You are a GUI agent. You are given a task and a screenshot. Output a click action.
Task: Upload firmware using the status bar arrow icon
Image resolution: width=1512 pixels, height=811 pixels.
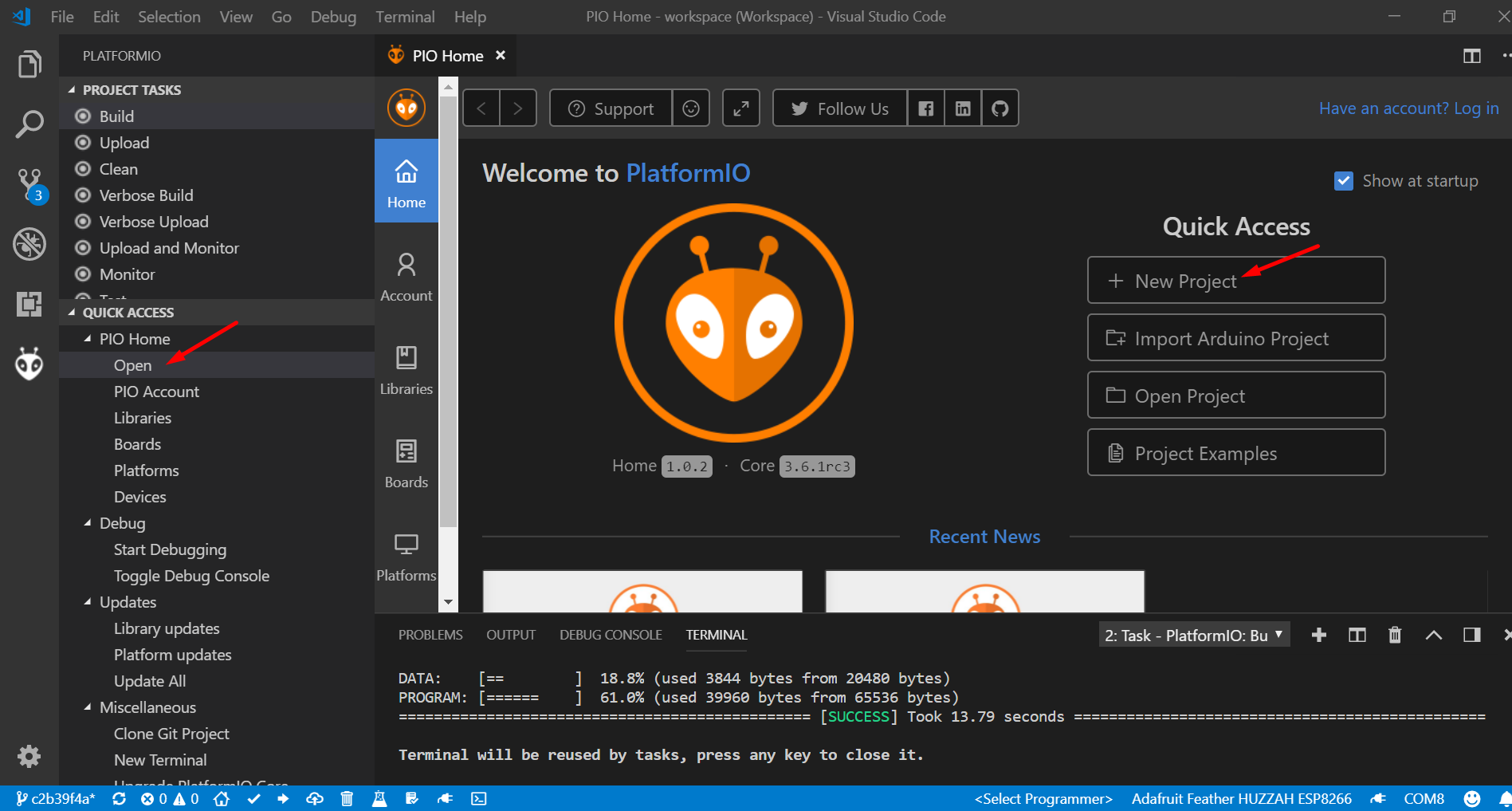[x=284, y=798]
